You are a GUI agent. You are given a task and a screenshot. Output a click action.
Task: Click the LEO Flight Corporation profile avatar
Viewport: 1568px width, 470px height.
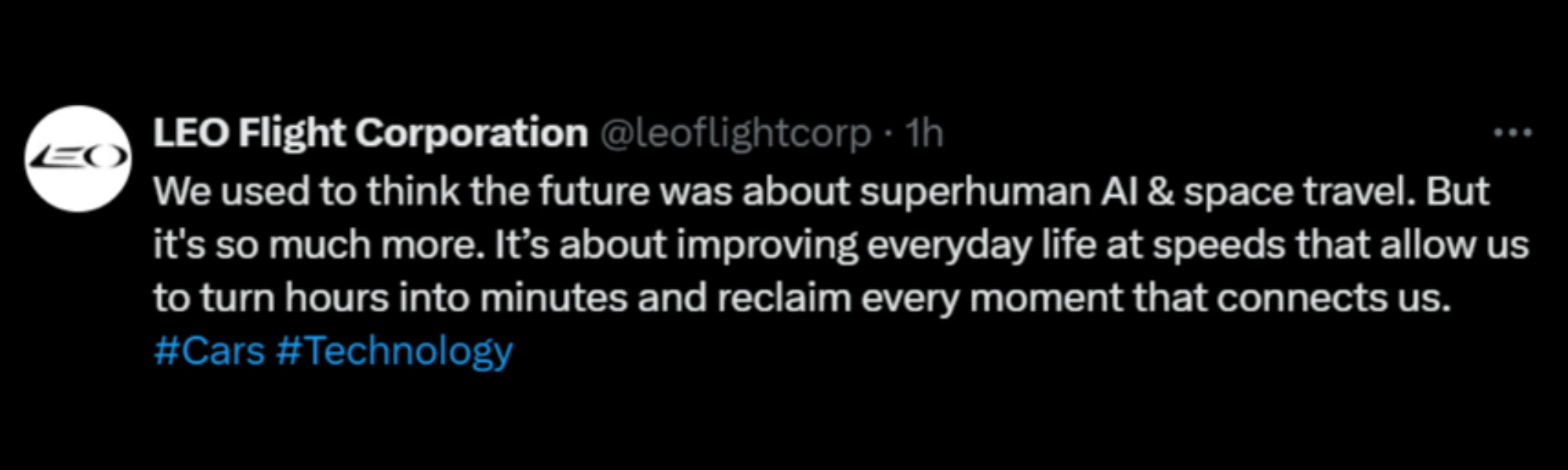78,159
